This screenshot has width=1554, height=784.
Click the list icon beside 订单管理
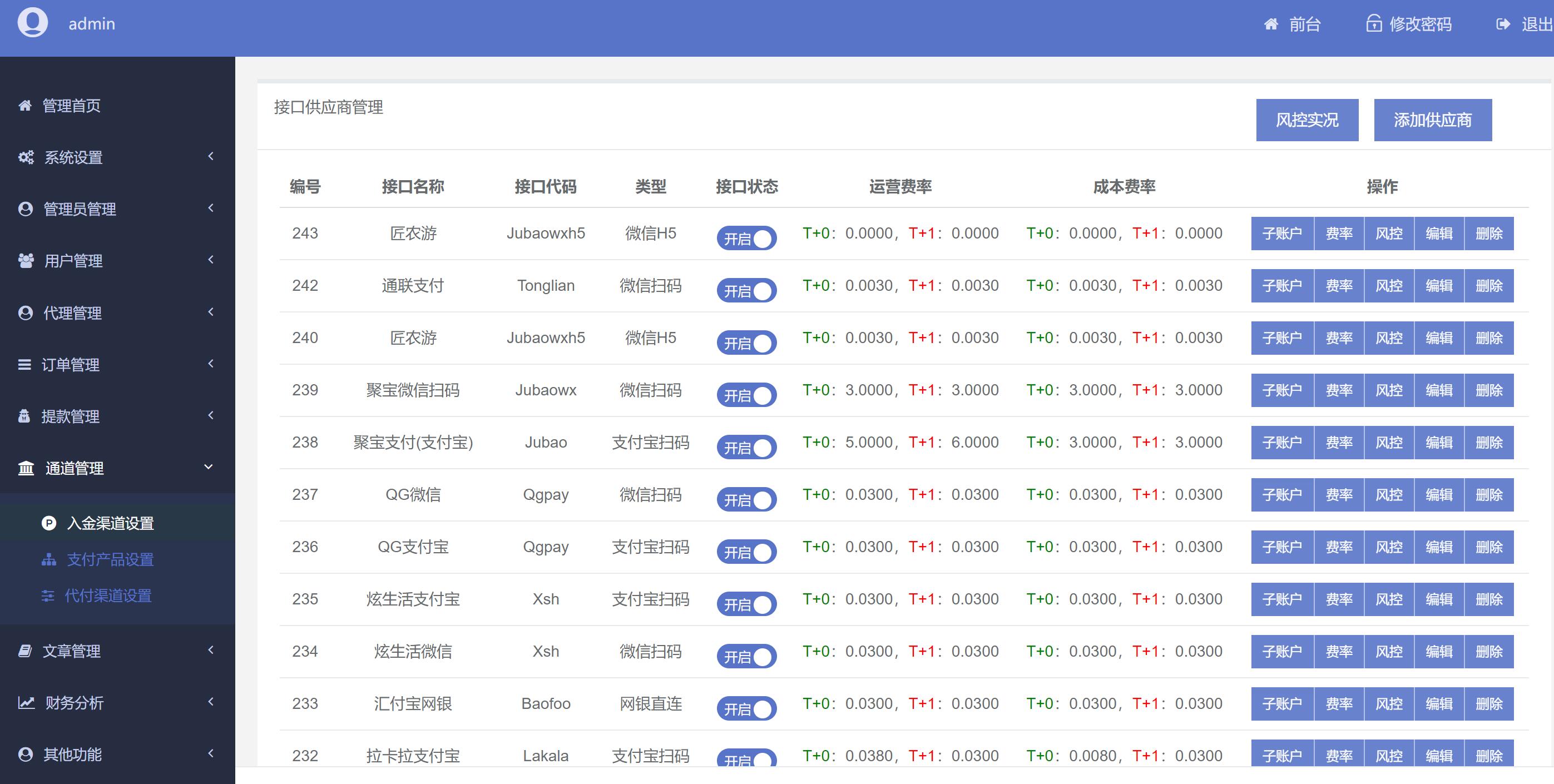pos(24,364)
